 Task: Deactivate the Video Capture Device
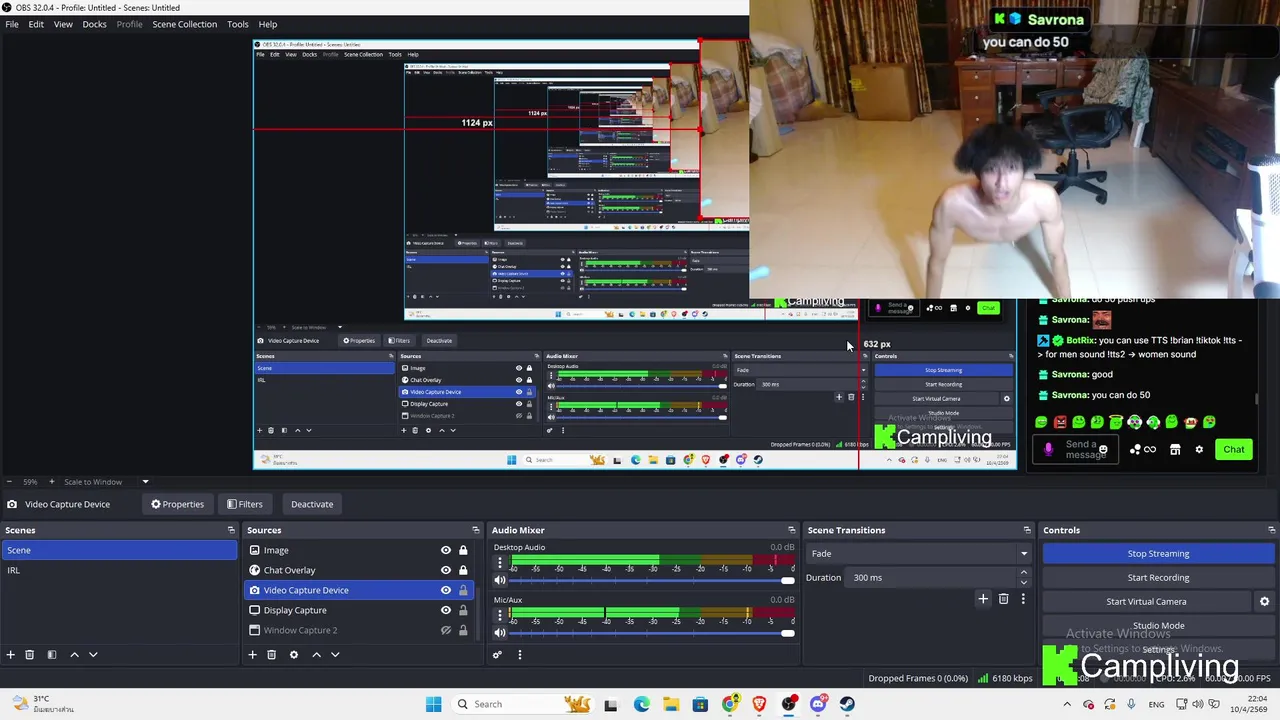[312, 504]
